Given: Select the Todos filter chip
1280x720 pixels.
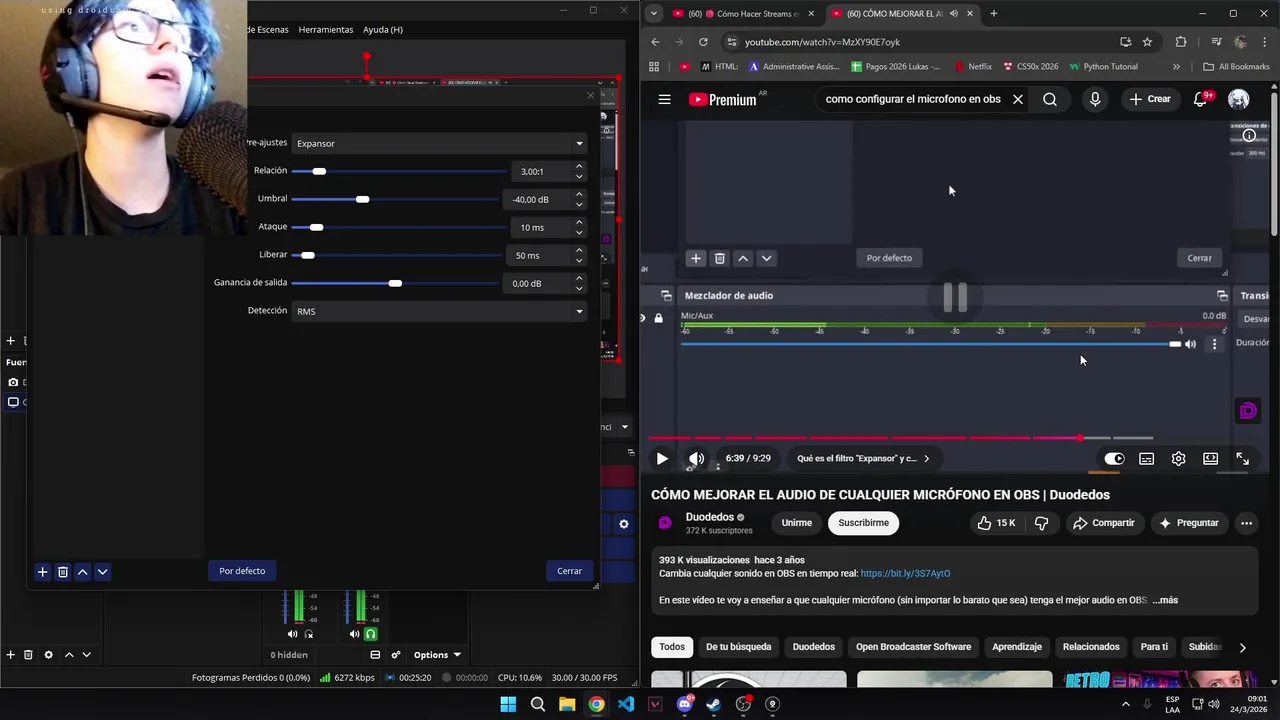Looking at the screenshot, I should point(672,647).
